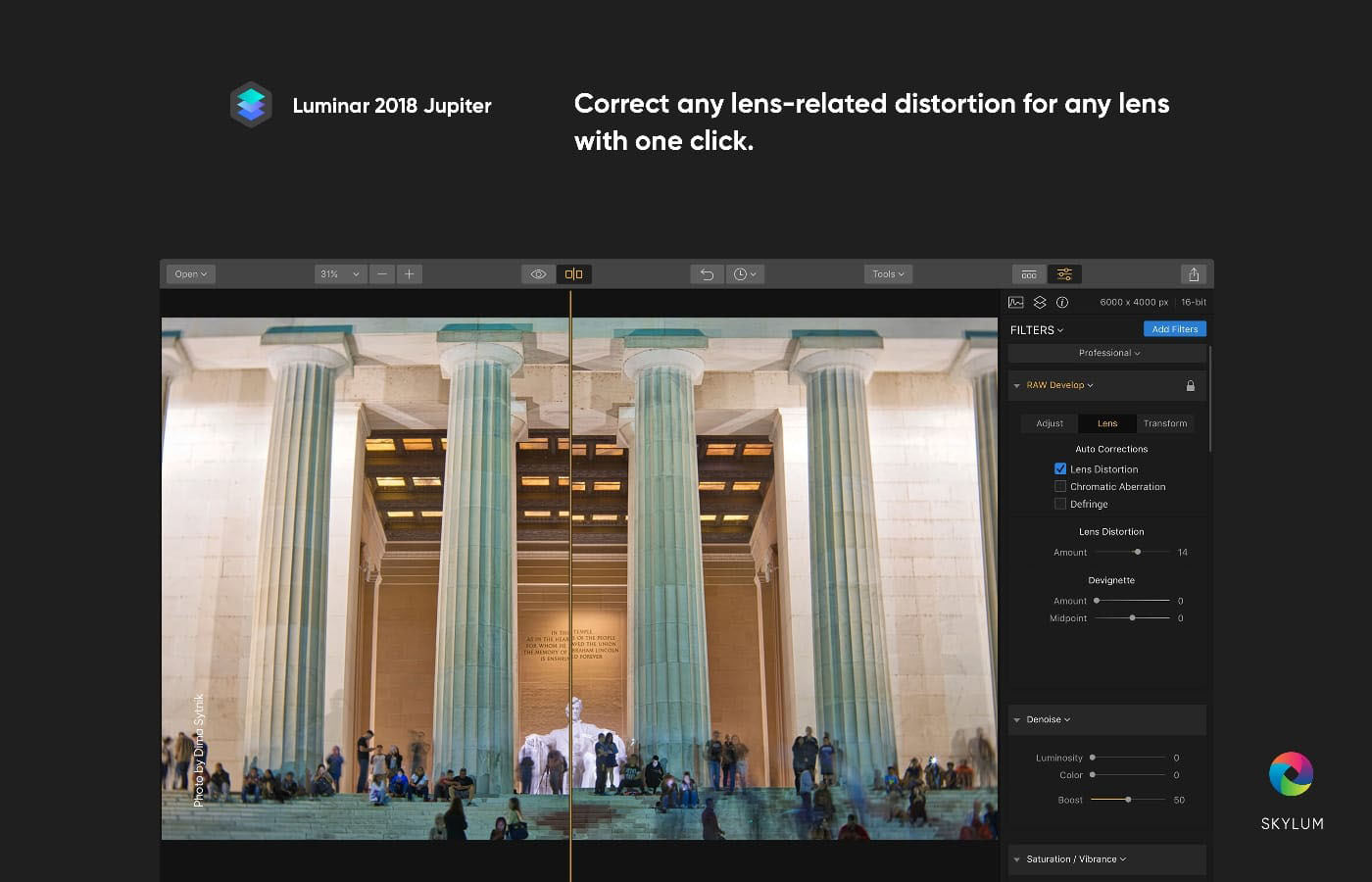
Task: Switch to the Adjust tab
Action: (1050, 423)
